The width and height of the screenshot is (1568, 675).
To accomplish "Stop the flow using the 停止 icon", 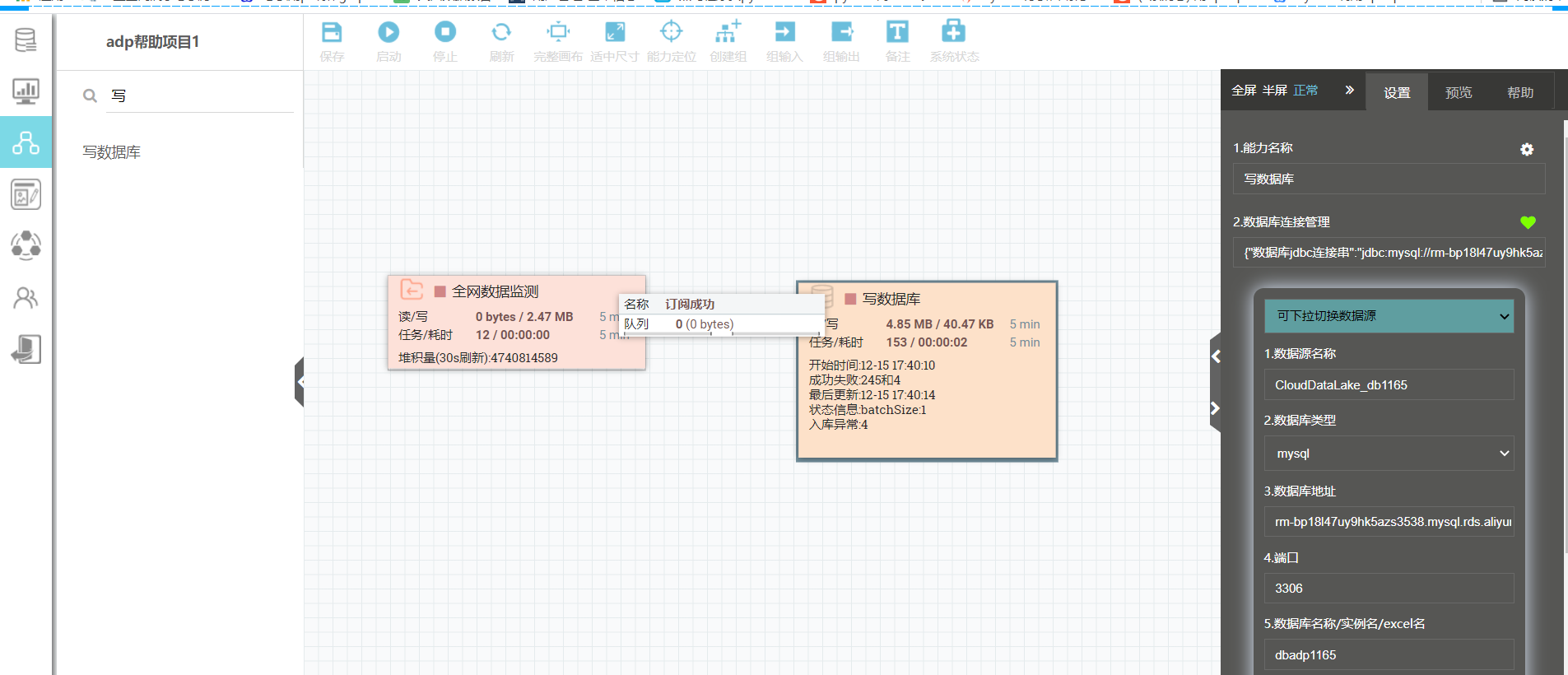I will (445, 33).
